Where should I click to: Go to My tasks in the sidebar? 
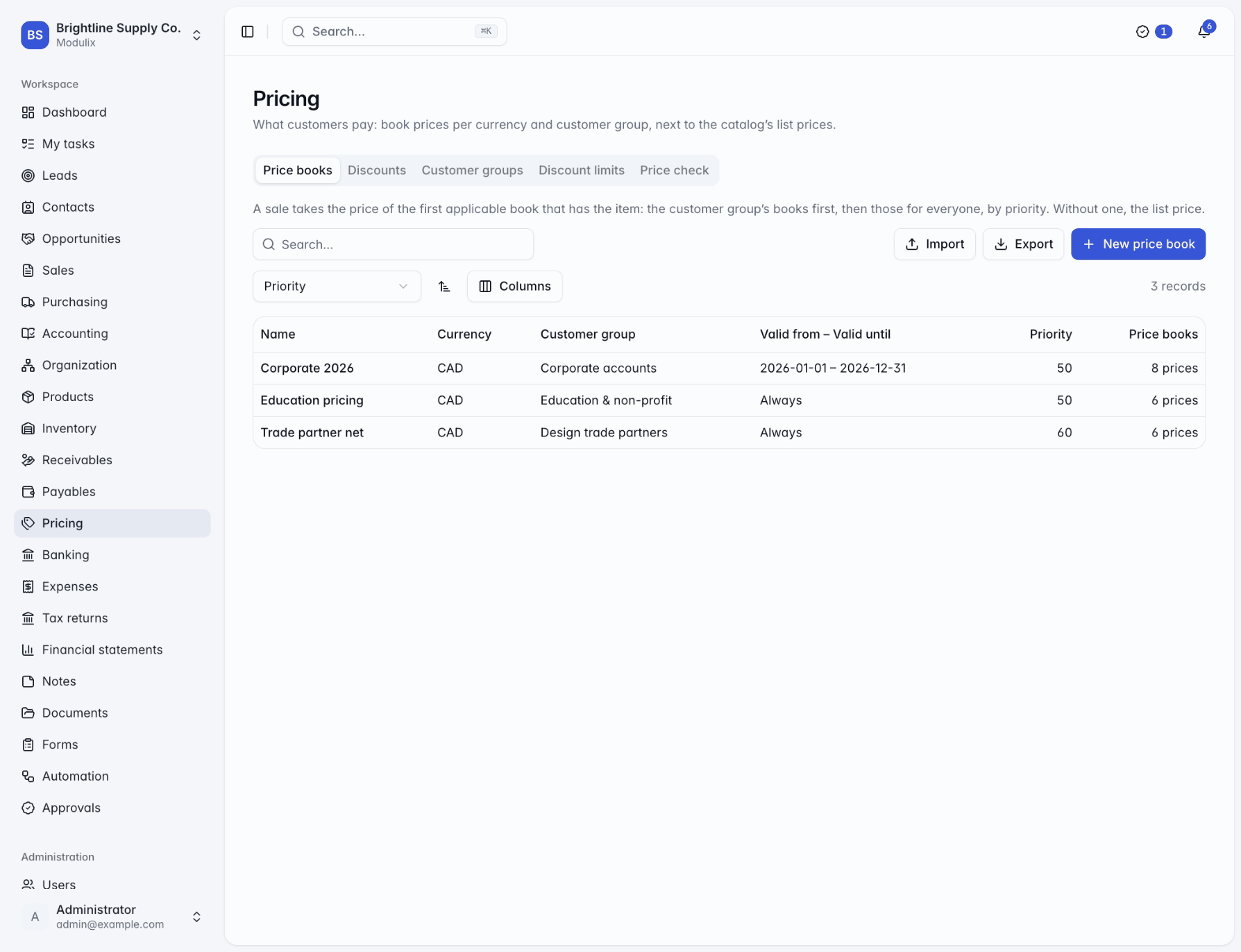112,144
